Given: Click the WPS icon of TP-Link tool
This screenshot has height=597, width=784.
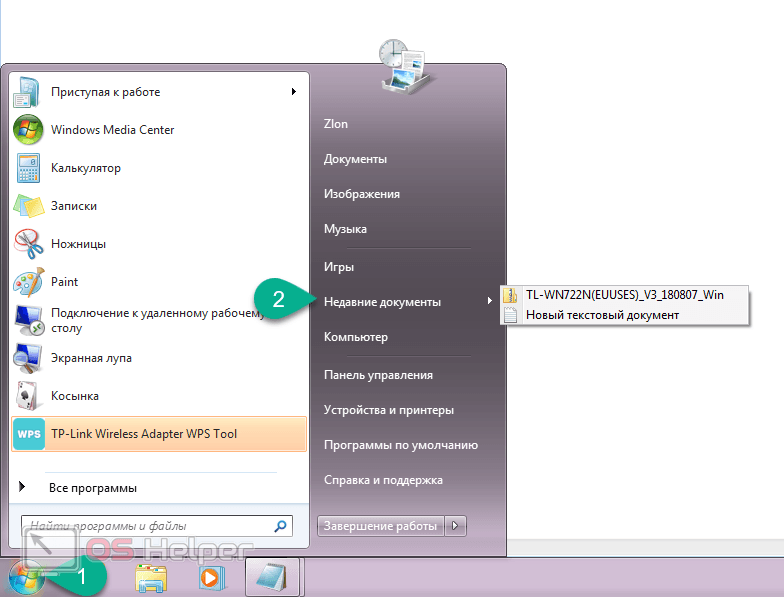Looking at the screenshot, I should click(x=28, y=434).
